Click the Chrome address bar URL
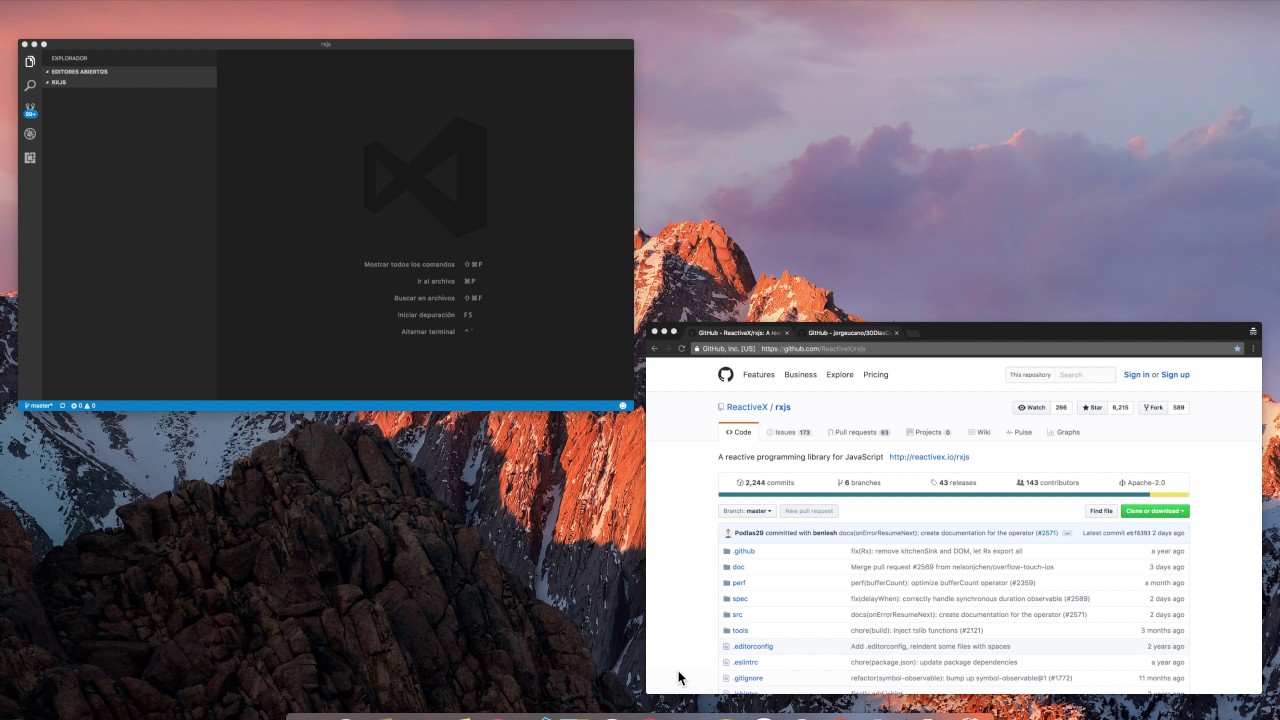This screenshot has width=1280, height=720. [x=813, y=349]
